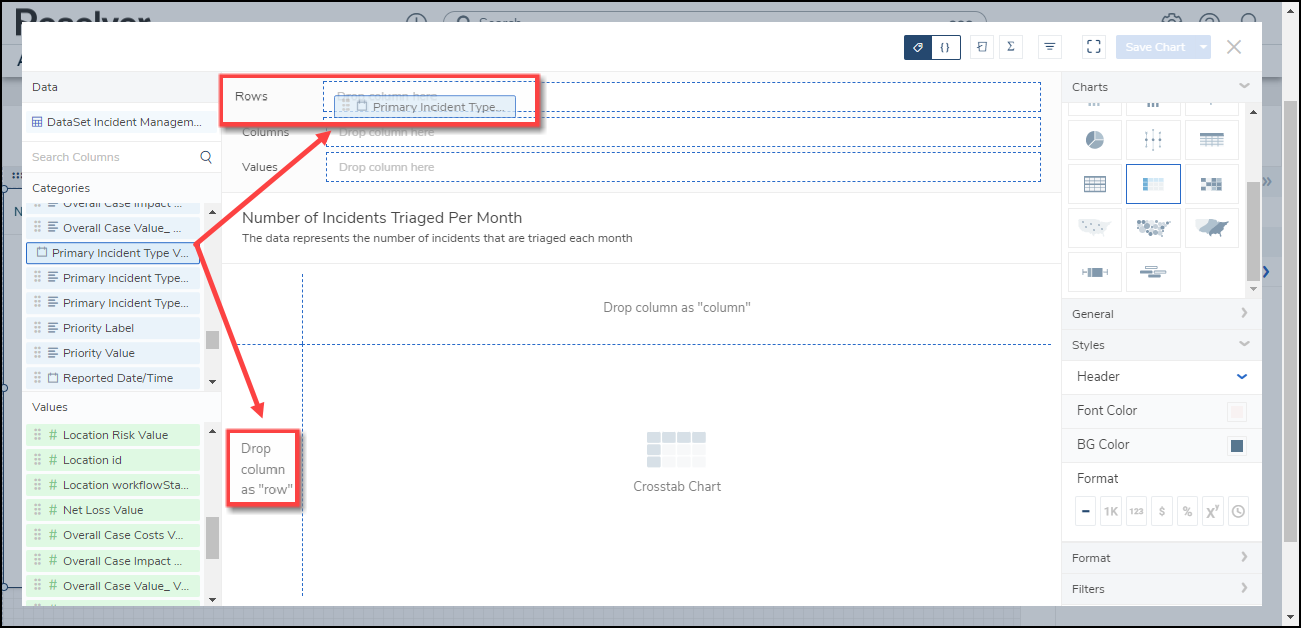
Task: Select the tag/label view toggle
Action: click(918, 47)
